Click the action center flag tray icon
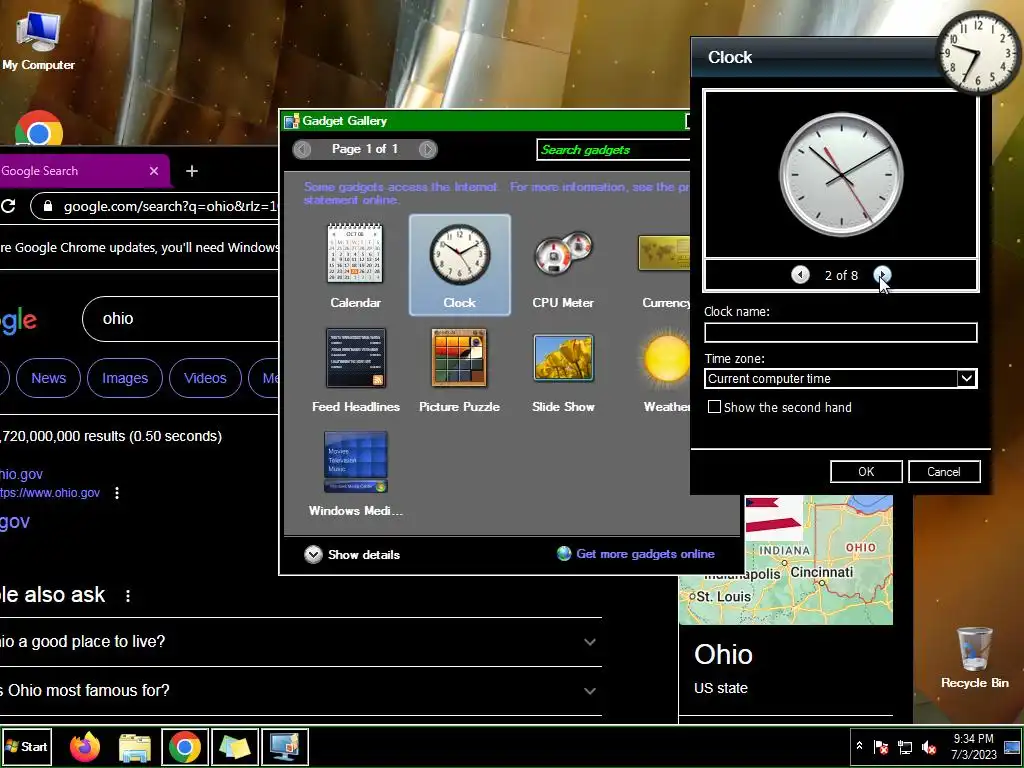Screen dimensions: 1024x768 point(881,747)
